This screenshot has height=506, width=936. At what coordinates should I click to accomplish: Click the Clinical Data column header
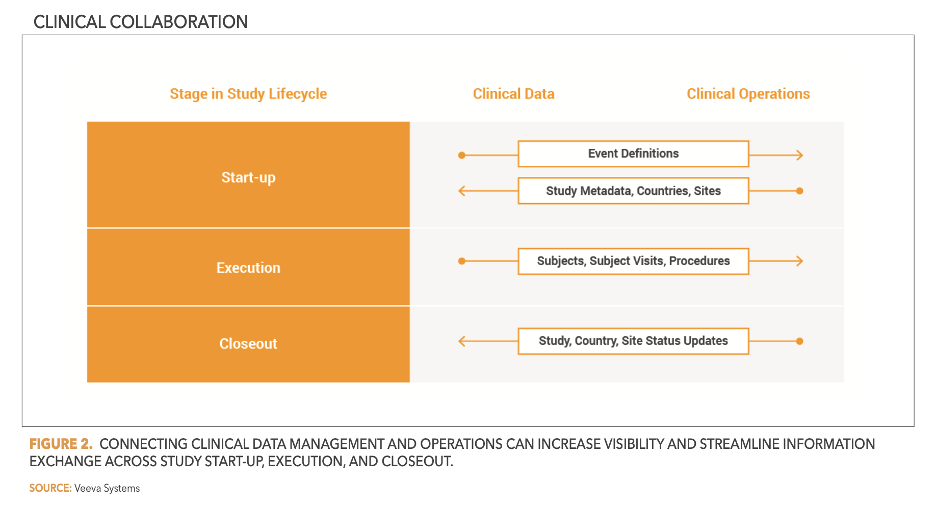[513, 94]
